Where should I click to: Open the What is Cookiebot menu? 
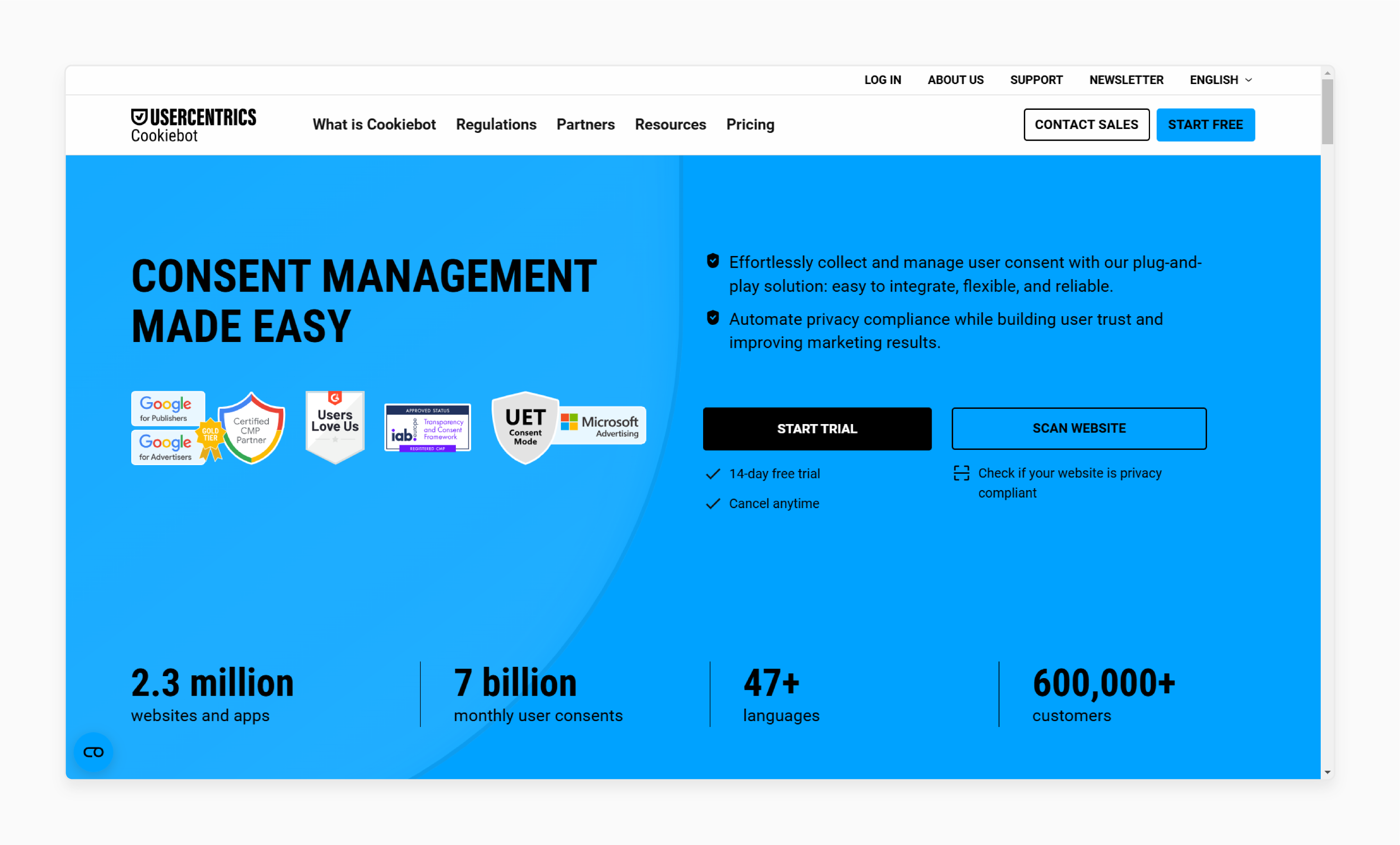(x=374, y=125)
